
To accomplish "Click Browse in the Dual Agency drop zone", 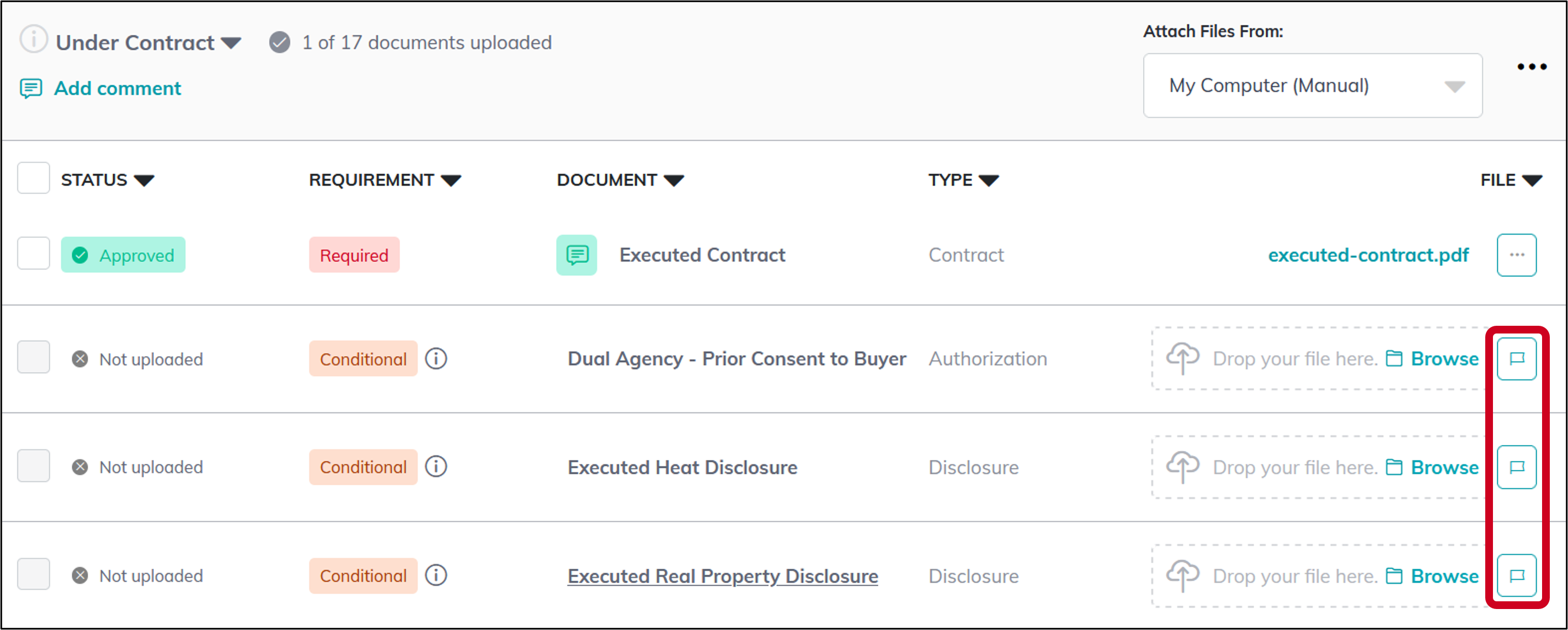I will [x=1444, y=359].
